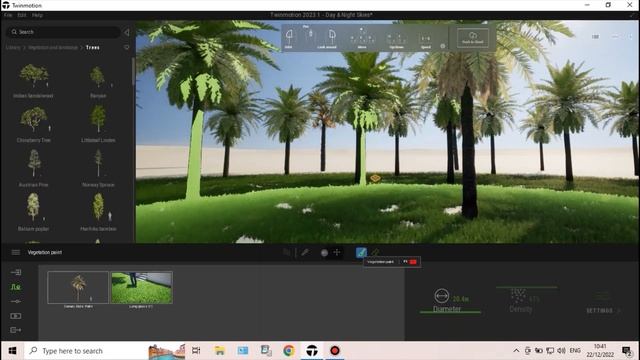Image resolution: width=640 pixels, height=360 pixels.
Task: Select the Austrian Pine tree thumbnail
Action: coord(34,163)
